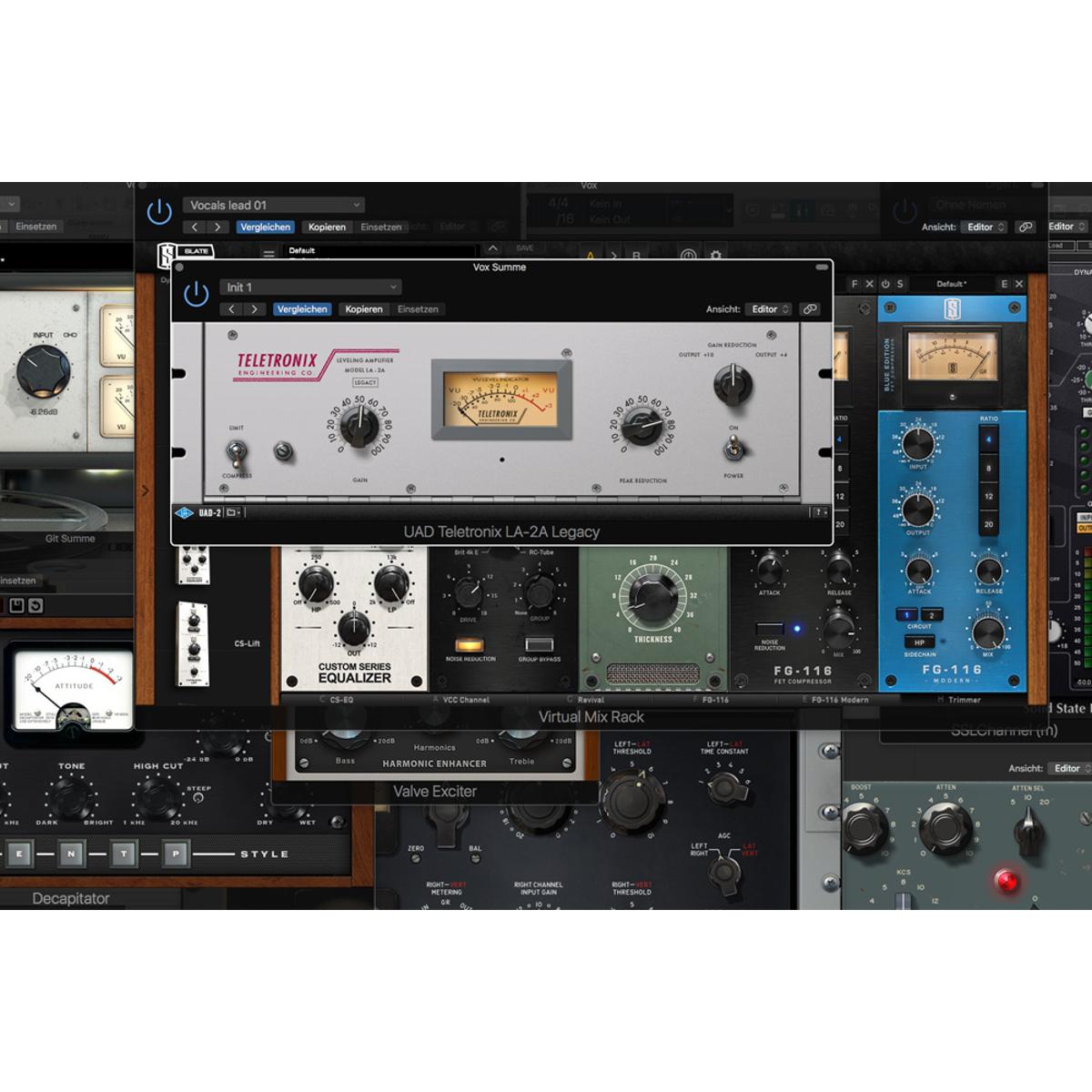1092x1092 pixels.
Task: Click the E icon next to Default preset
Action: click(1005, 284)
